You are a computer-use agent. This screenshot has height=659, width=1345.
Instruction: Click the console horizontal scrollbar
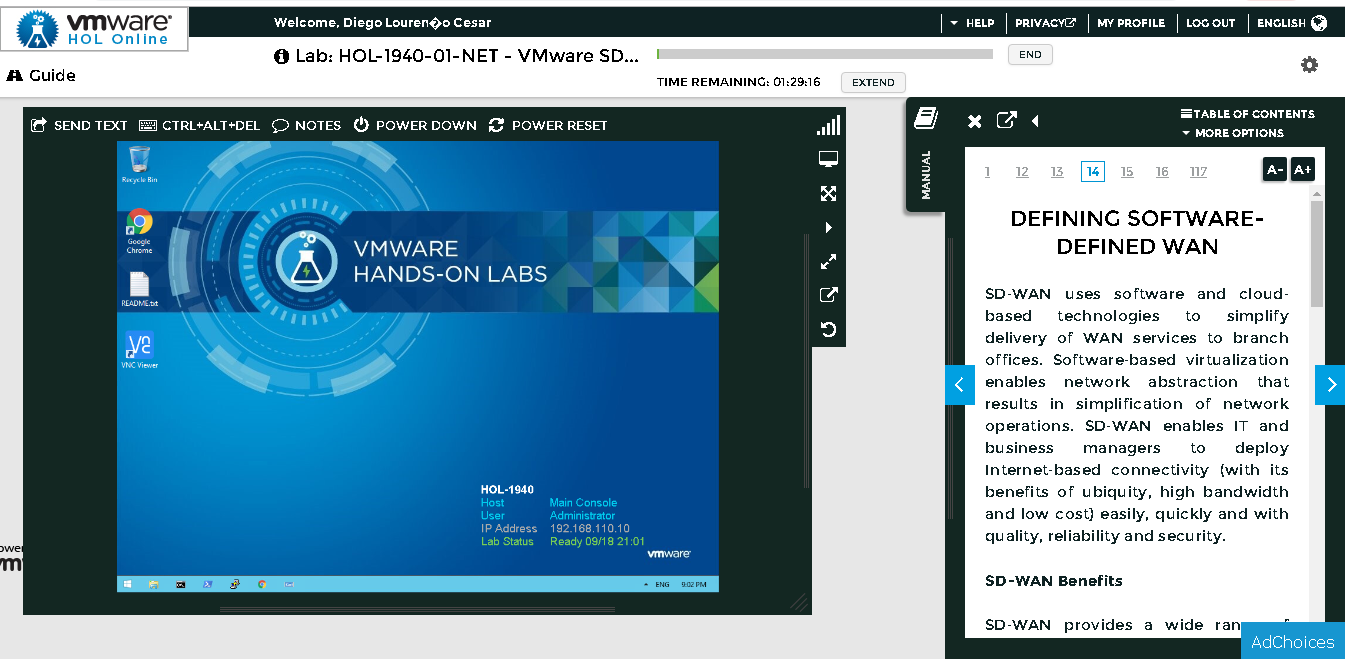[417, 608]
